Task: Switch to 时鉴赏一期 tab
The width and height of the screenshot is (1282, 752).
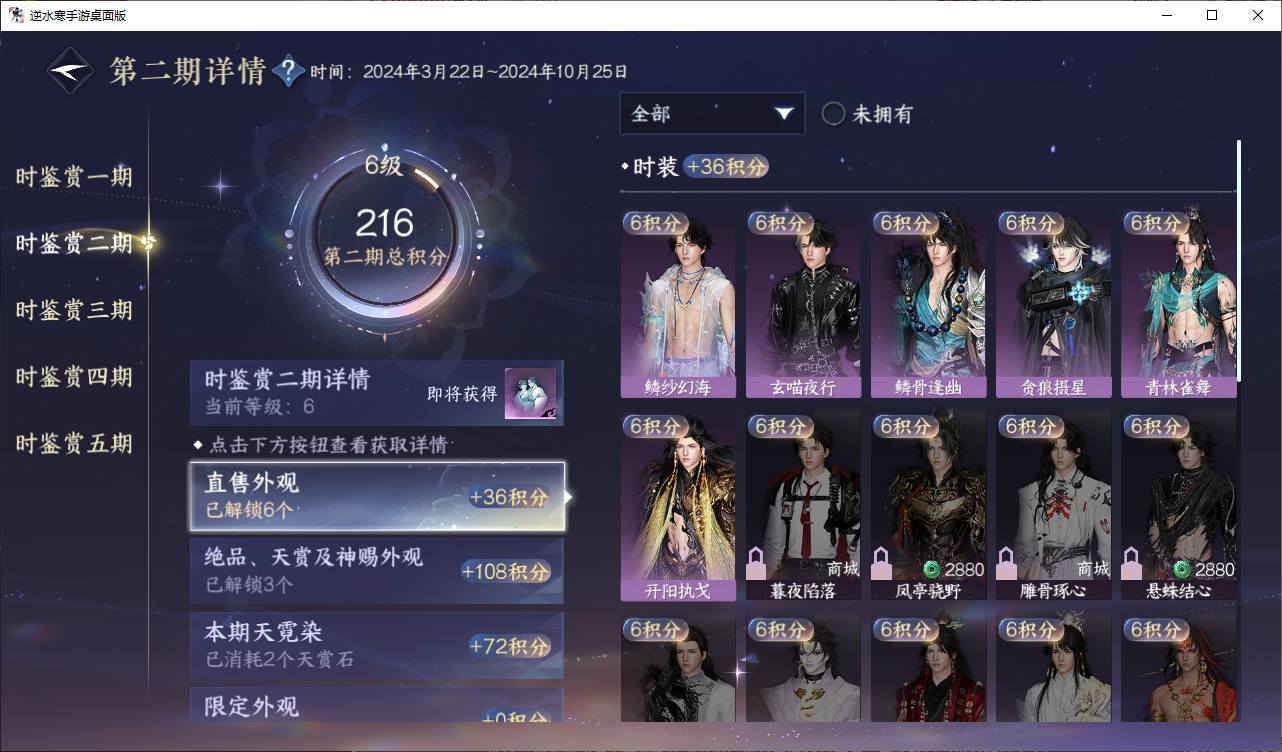Action: [74, 177]
